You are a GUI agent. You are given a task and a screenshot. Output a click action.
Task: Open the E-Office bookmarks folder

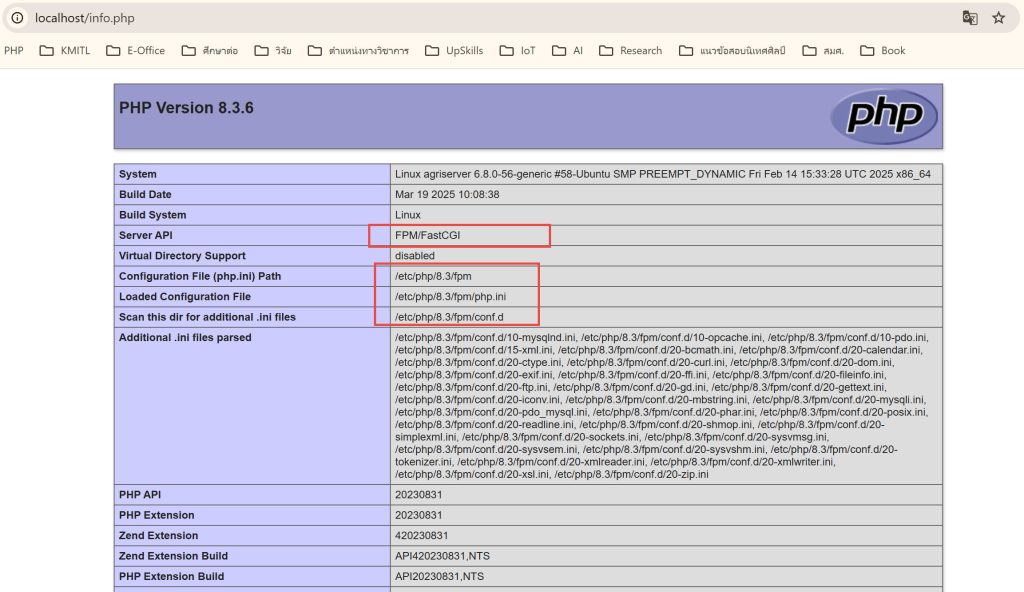pyautogui.click(x=135, y=50)
